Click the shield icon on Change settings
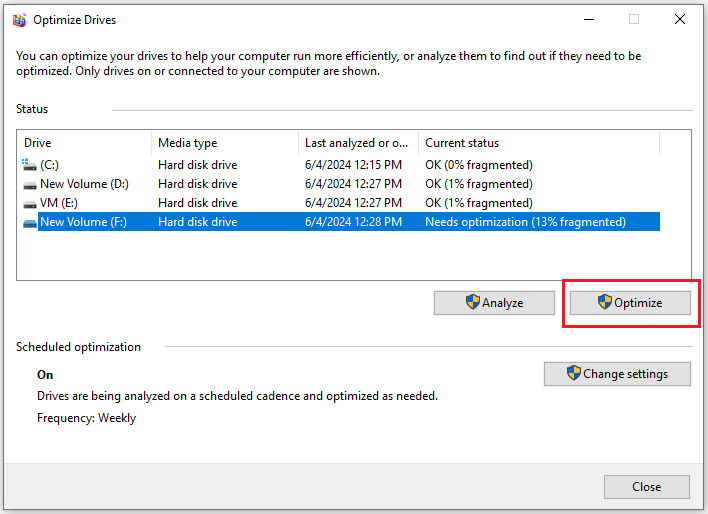This screenshot has width=708, height=514. tap(573, 374)
